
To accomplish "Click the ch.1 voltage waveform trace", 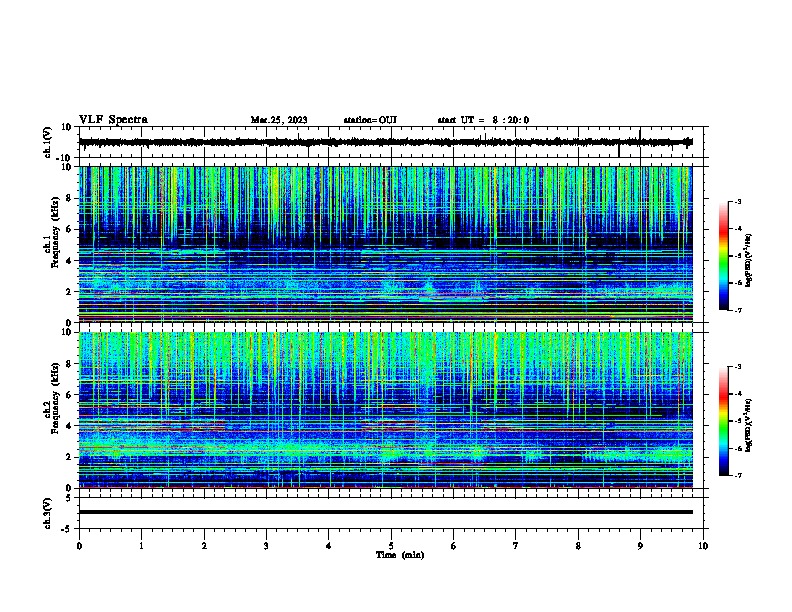I will (385, 142).
